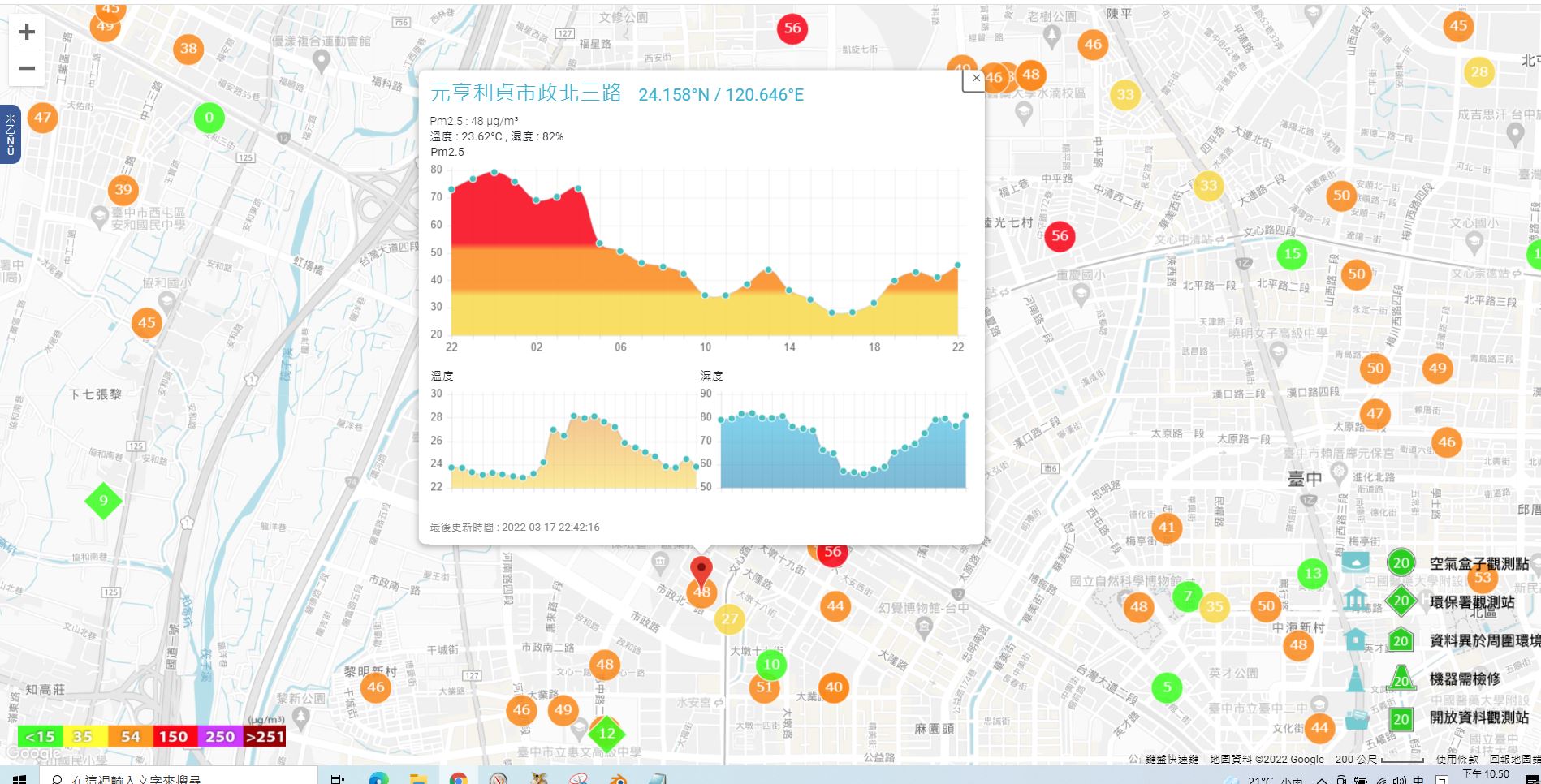The width and height of the screenshot is (1541, 784).
Task: Click the 機器需檢修 traffic cone legend icon
Action: (1355, 678)
